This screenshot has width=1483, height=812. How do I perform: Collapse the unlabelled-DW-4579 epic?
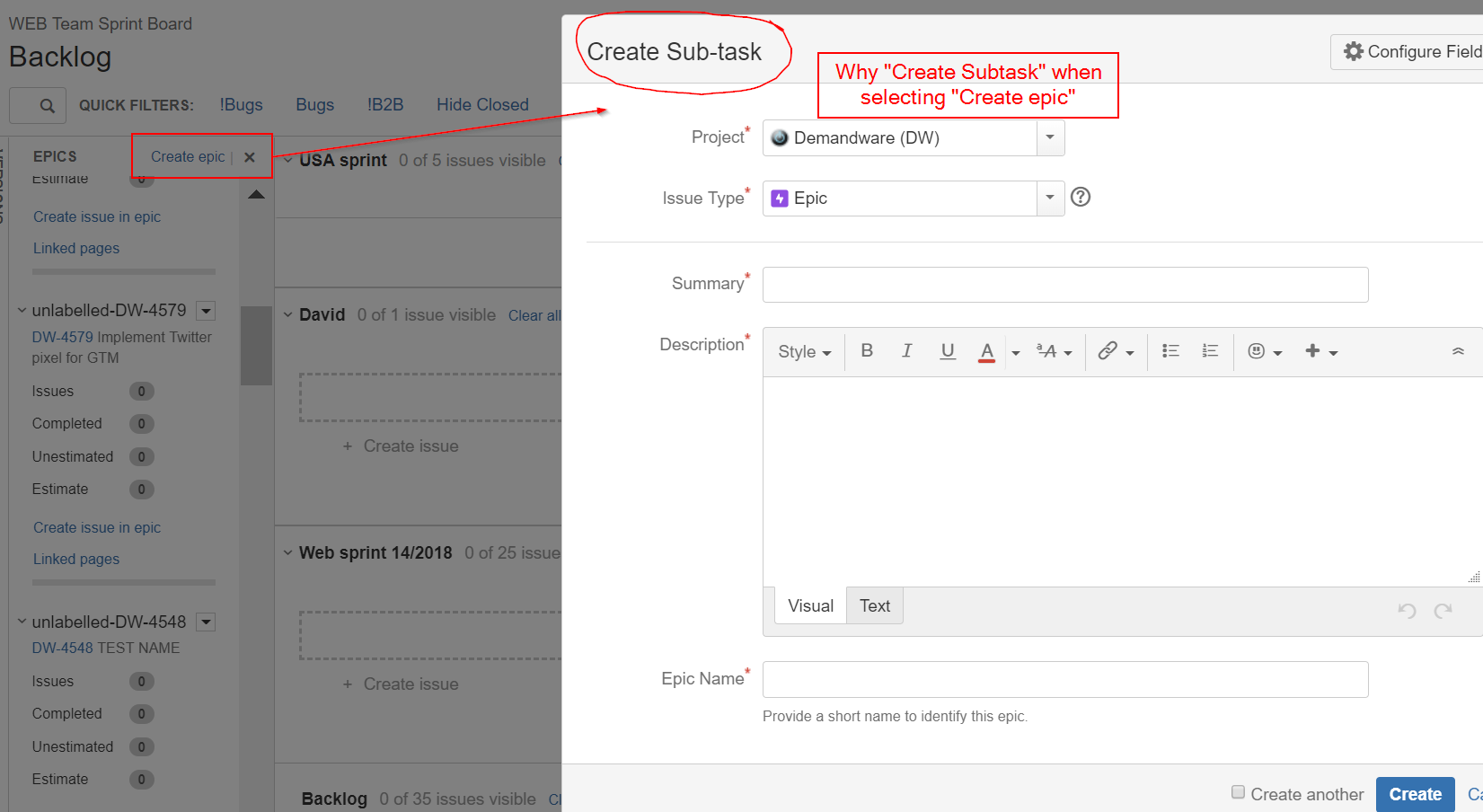(x=22, y=311)
